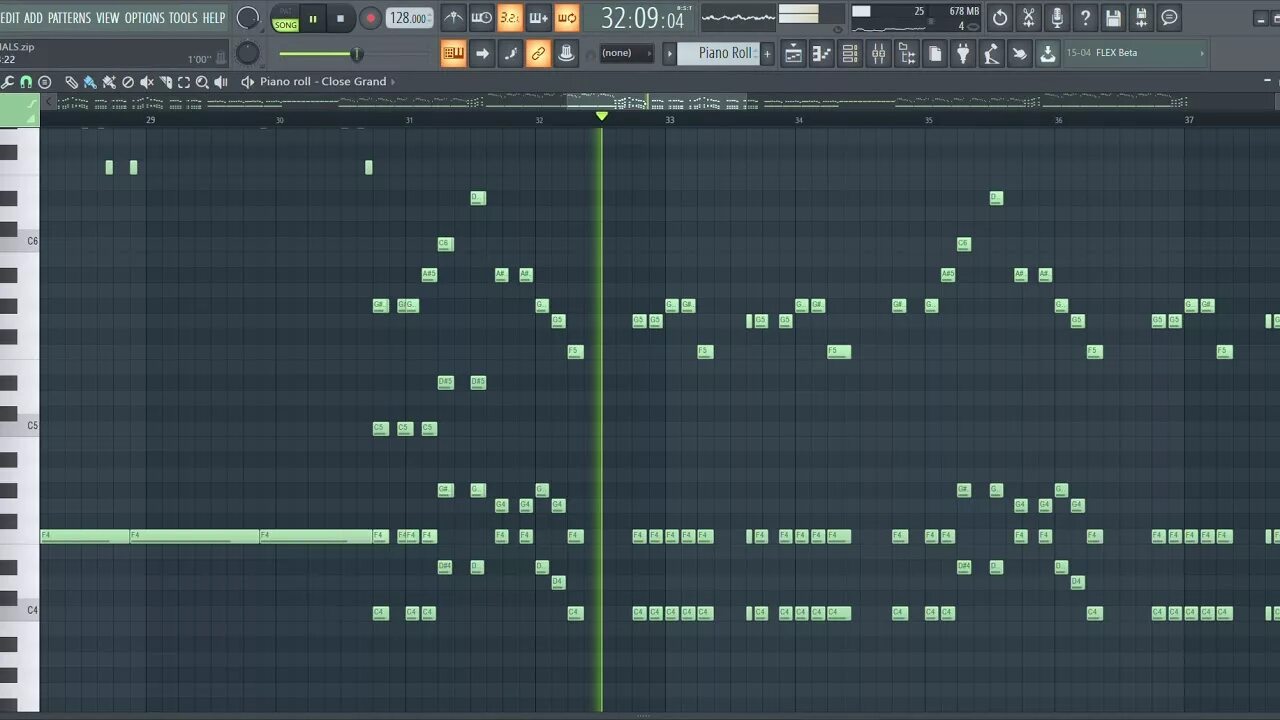Screen dimensions: 1280x720
Task: Open the Mixer window icon
Action: pos(878,54)
